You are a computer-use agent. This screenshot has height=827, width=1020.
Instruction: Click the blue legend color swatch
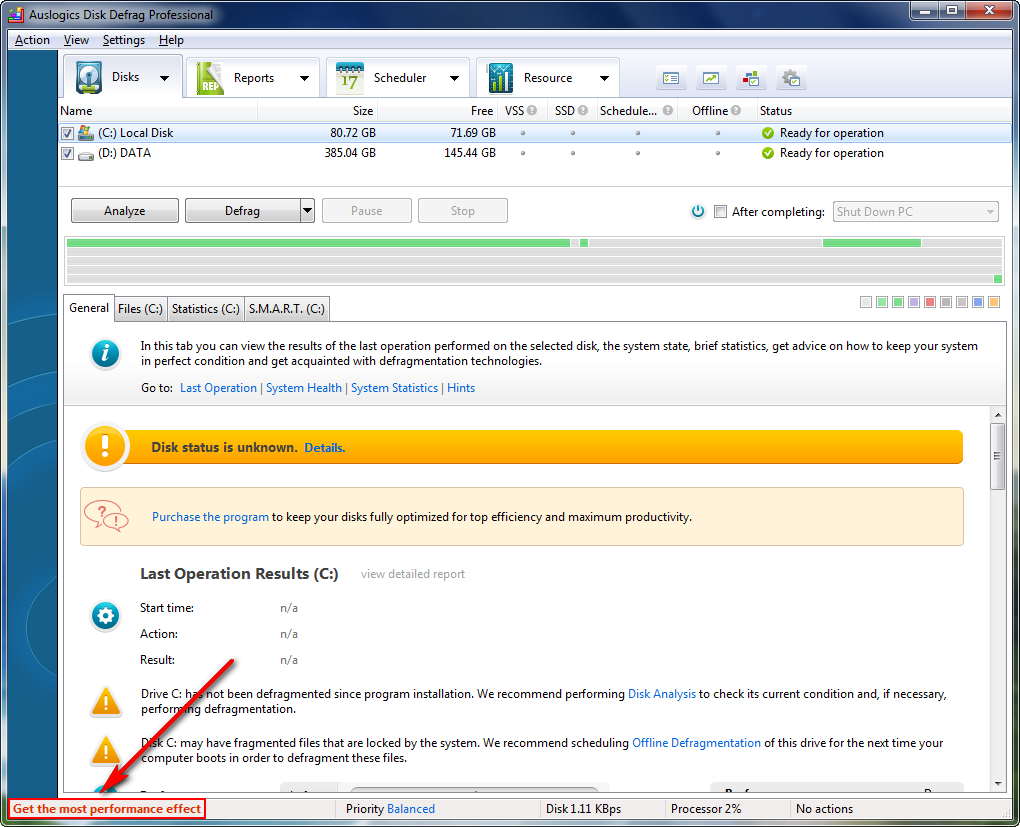coord(978,302)
